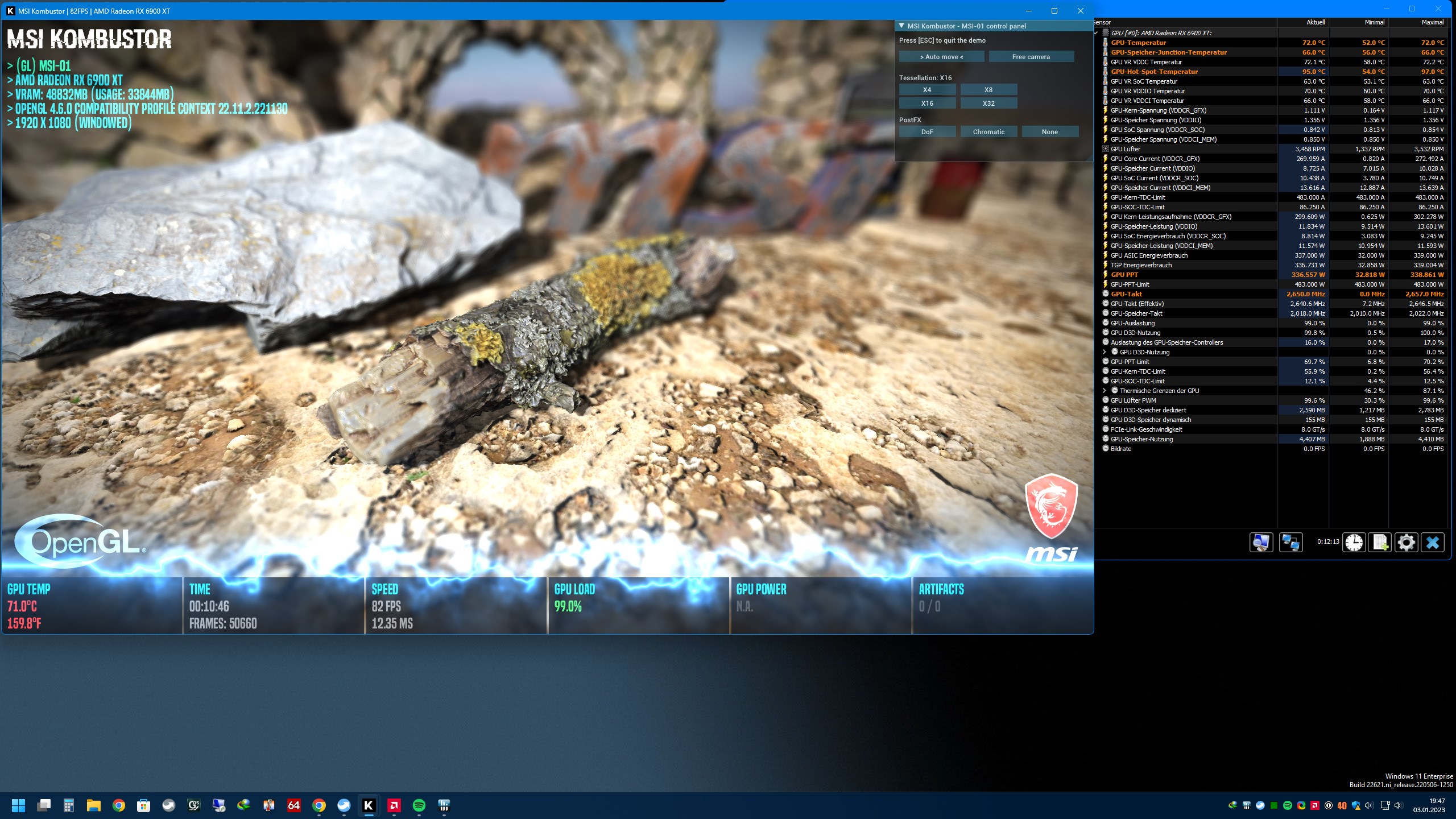Image resolution: width=1456 pixels, height=819 pixels.
Task: Open HWiNFO sensor settings gear icon
Action: (x=1407, y=542)
